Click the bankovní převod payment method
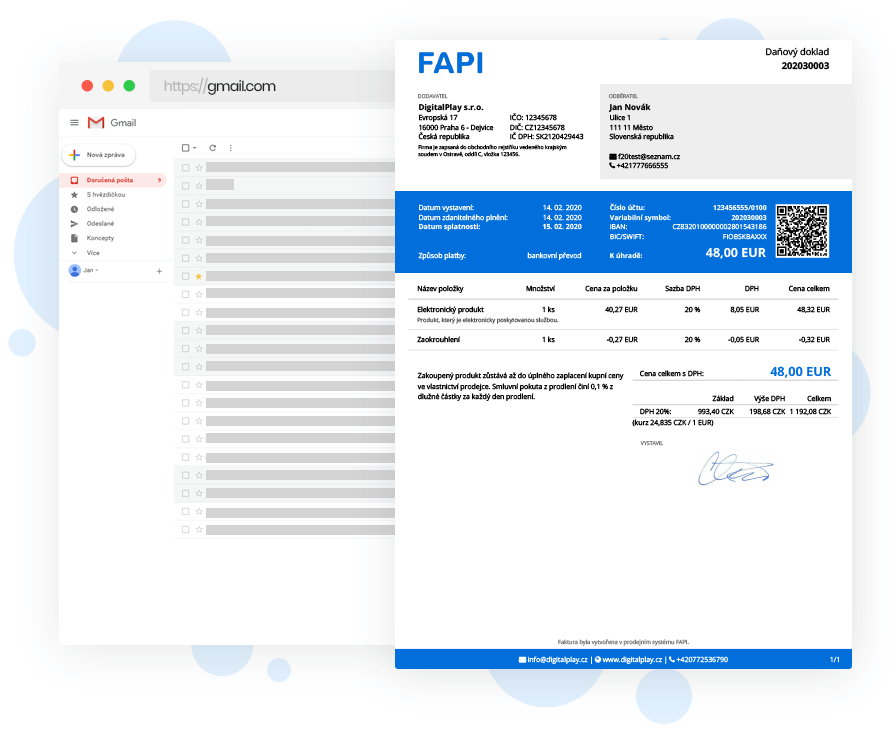Screen dimensions: 896x734 554,256
